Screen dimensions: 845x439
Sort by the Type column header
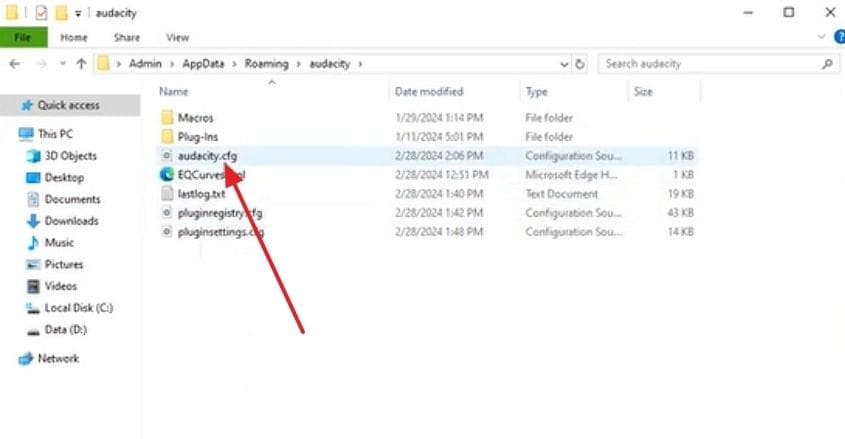[x=536, y=92]
